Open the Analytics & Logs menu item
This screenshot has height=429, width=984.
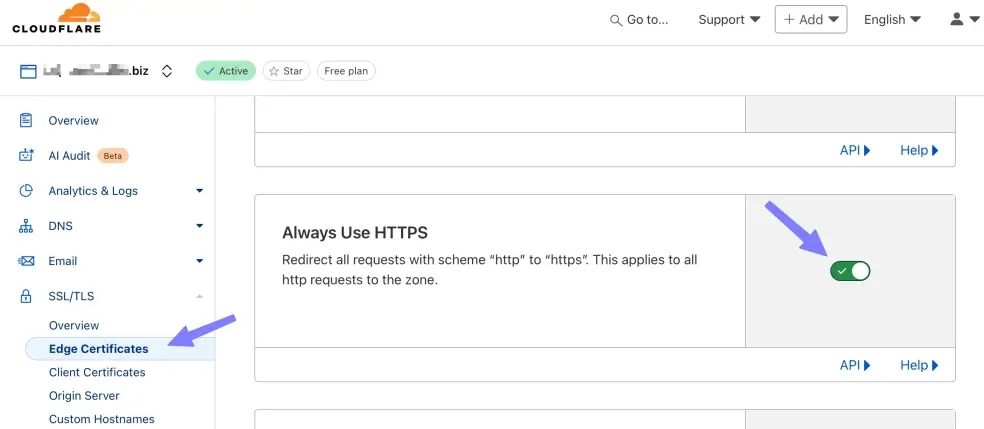[93, 191]
